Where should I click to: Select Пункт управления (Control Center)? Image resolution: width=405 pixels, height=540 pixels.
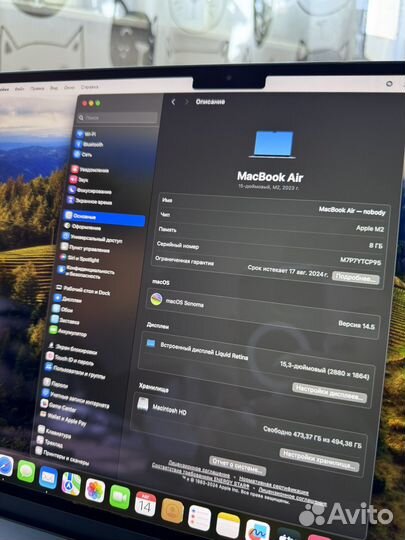click(x=85, y=248)
